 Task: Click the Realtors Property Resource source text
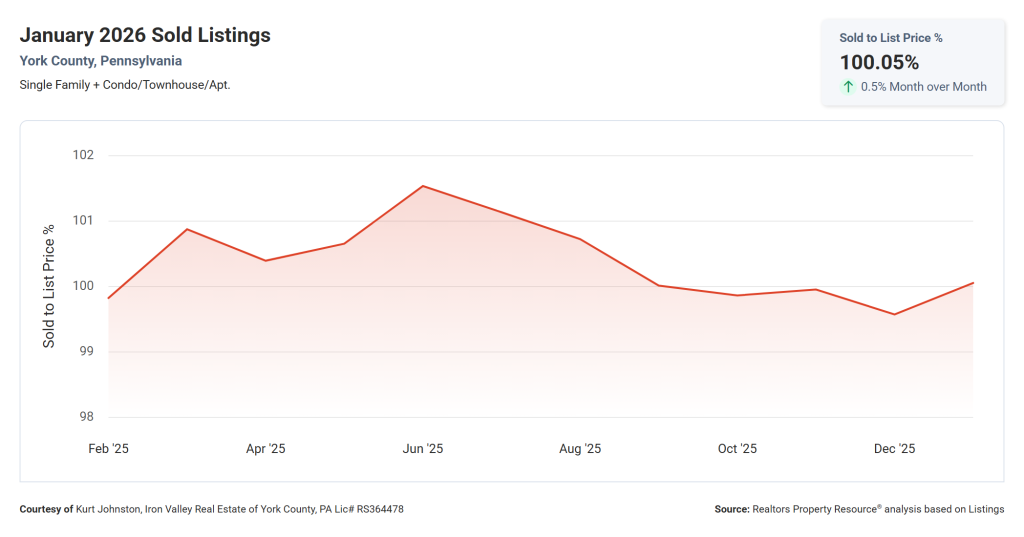[878, 510]
